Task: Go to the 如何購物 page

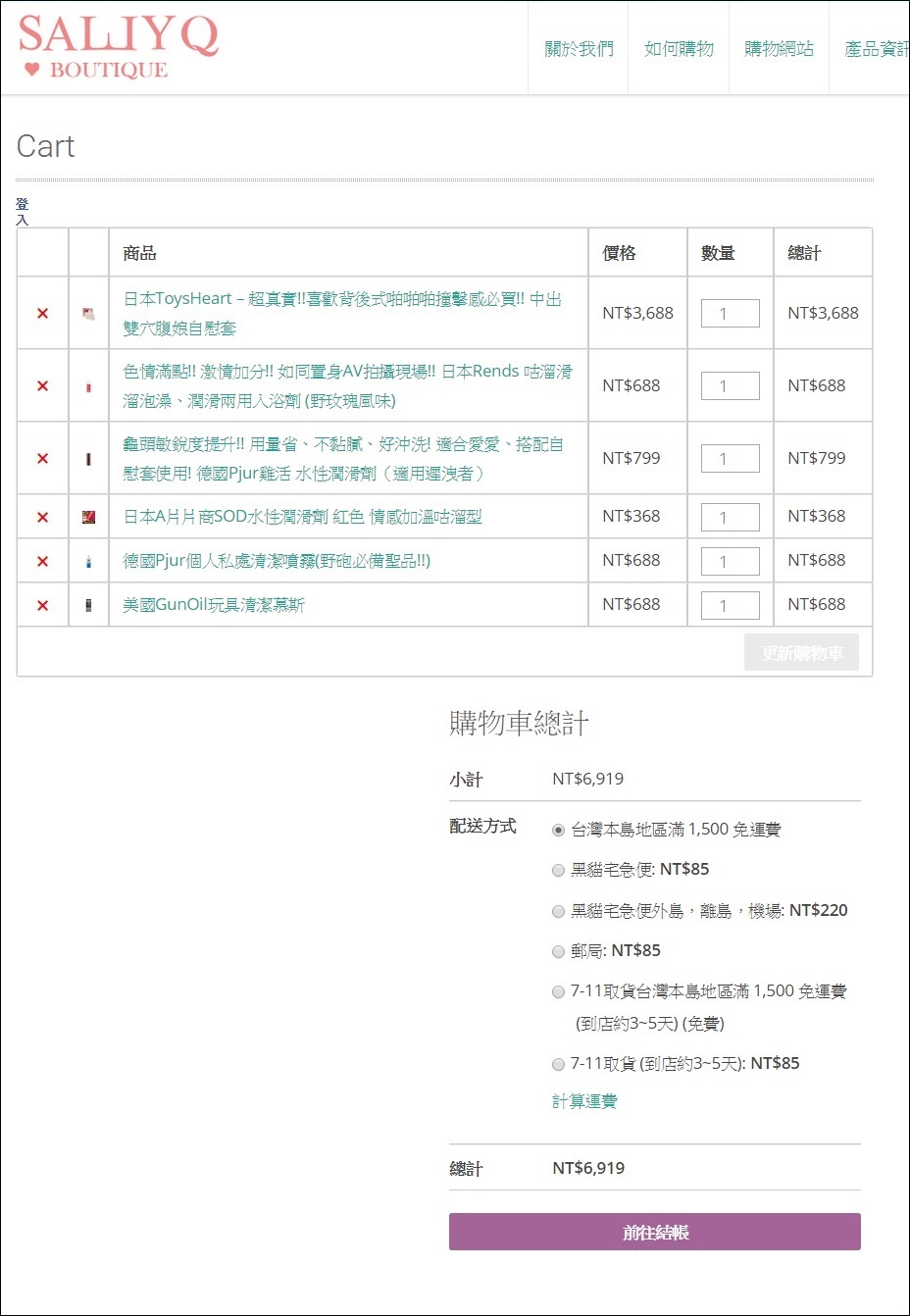Action: tap(679, 48)
